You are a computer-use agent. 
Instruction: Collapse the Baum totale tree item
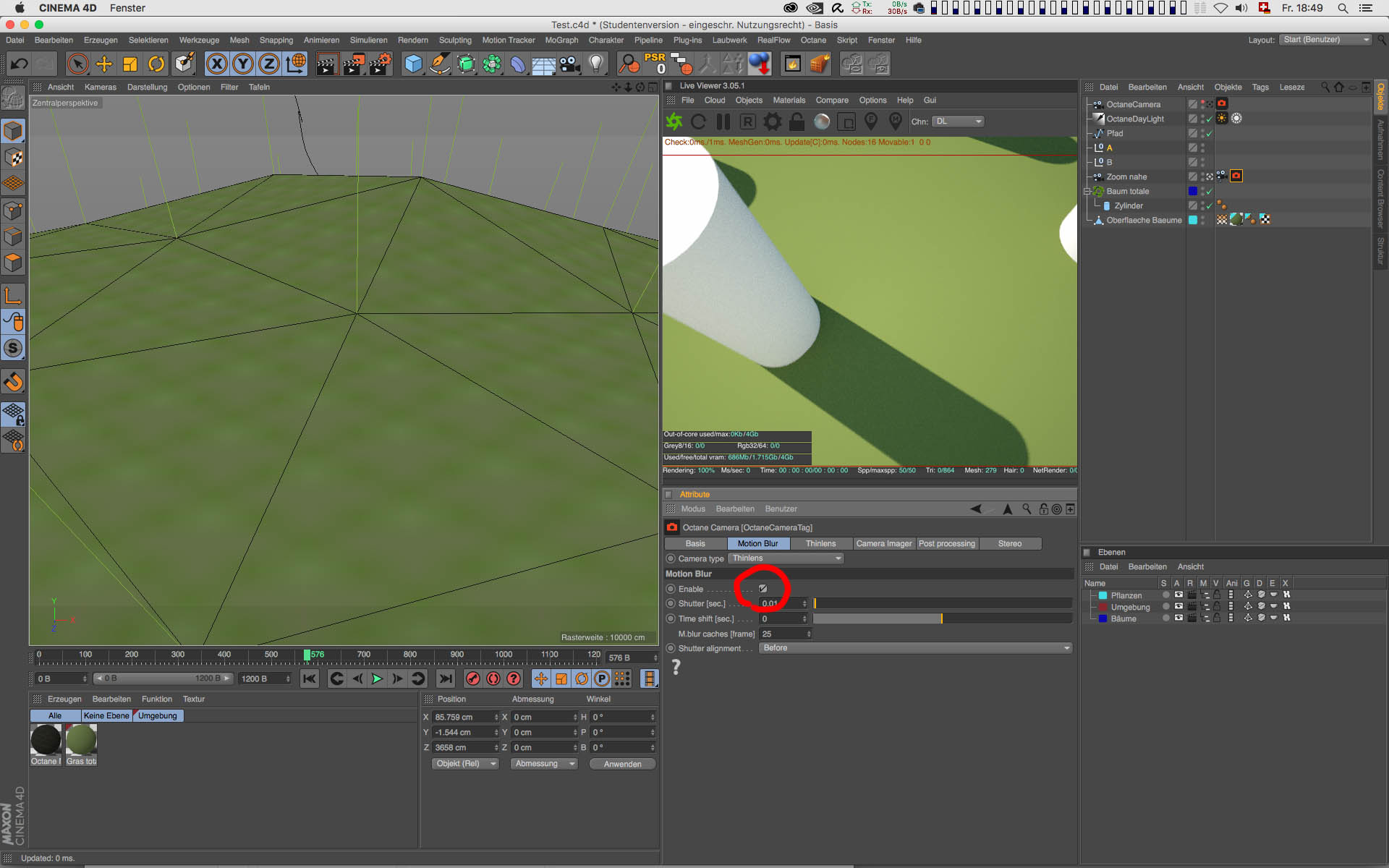[x=1087, y=192]
